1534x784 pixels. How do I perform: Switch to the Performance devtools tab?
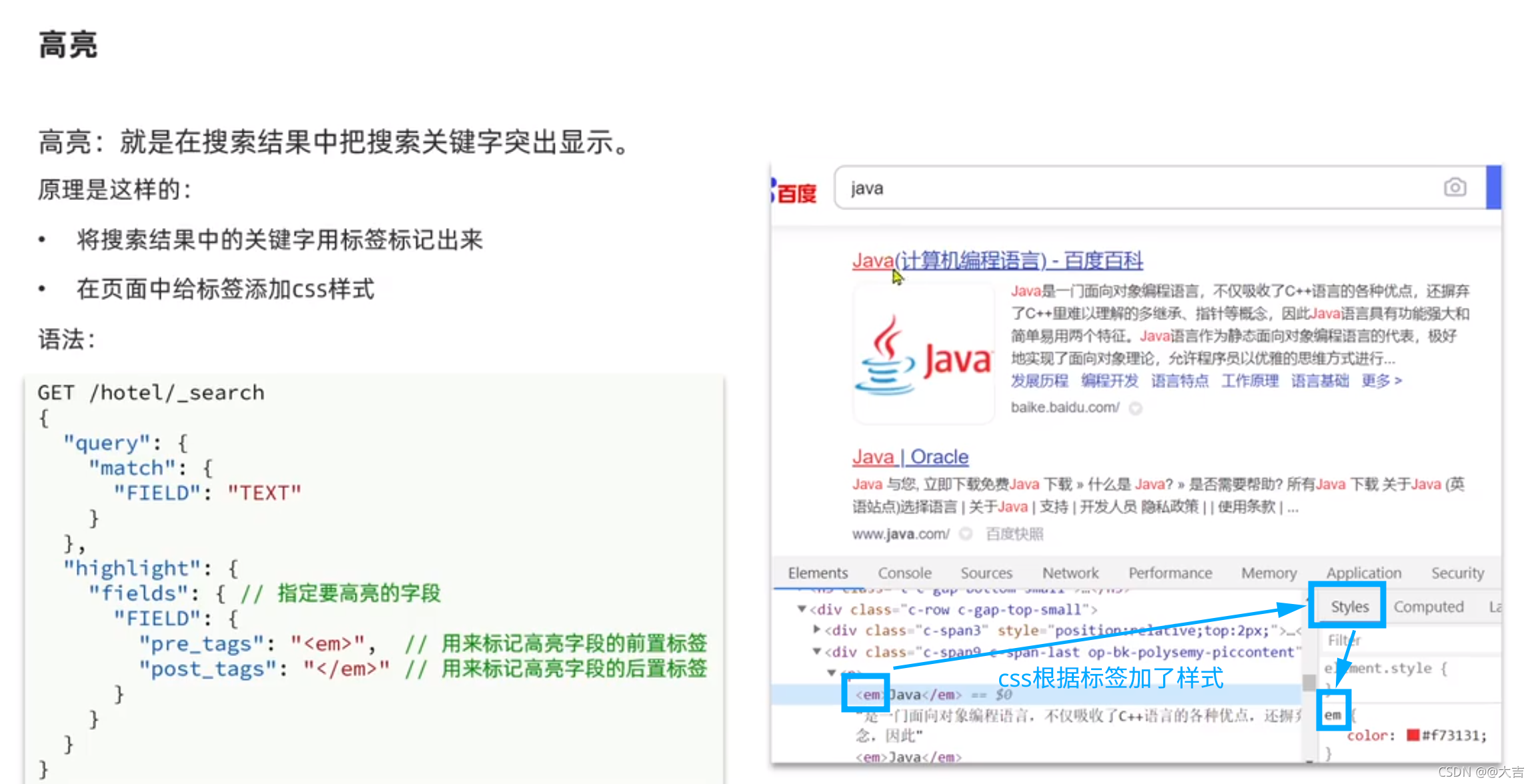(x=1170, y=573)
